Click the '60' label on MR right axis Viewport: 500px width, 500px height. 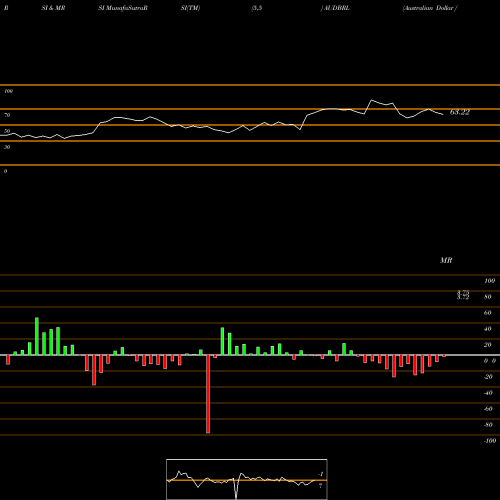[x=488, y=313]
